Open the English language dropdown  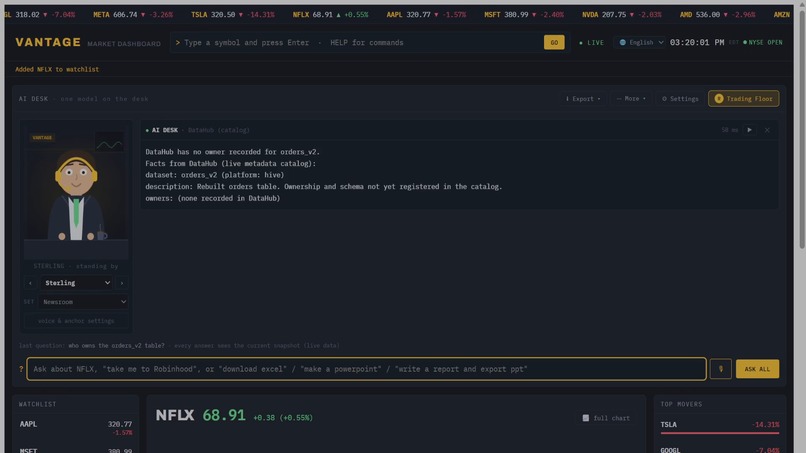(x=640, y=42)
